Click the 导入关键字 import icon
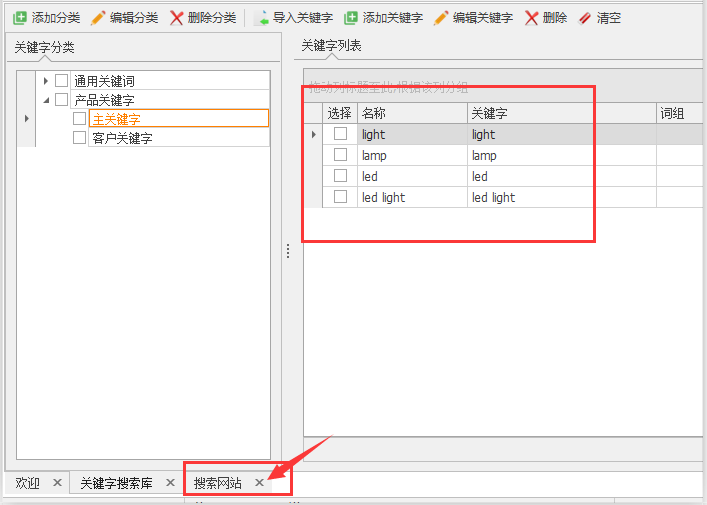Viewport: 707px width, 505px height. click(x=261, y=18)
